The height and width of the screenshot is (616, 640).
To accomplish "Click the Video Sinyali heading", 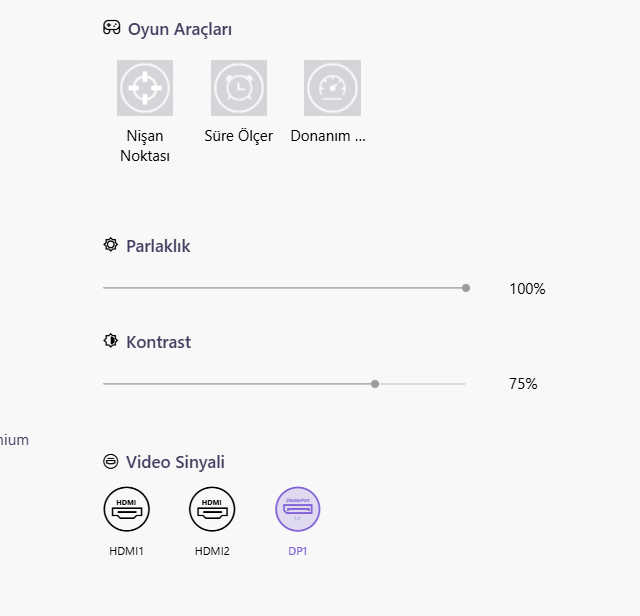I will click(176, 462).
